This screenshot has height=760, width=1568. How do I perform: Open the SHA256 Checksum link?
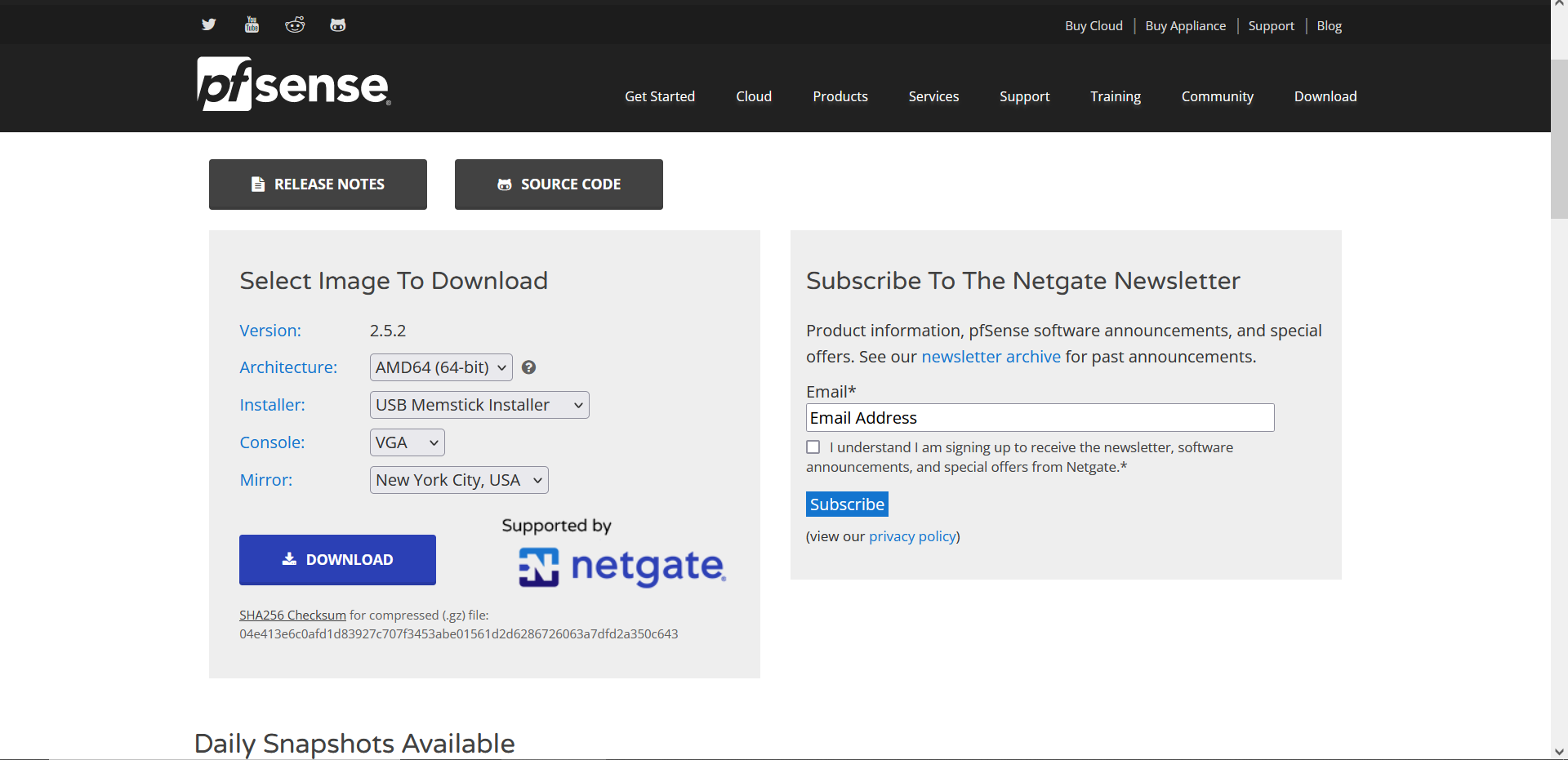coord(292,616)
